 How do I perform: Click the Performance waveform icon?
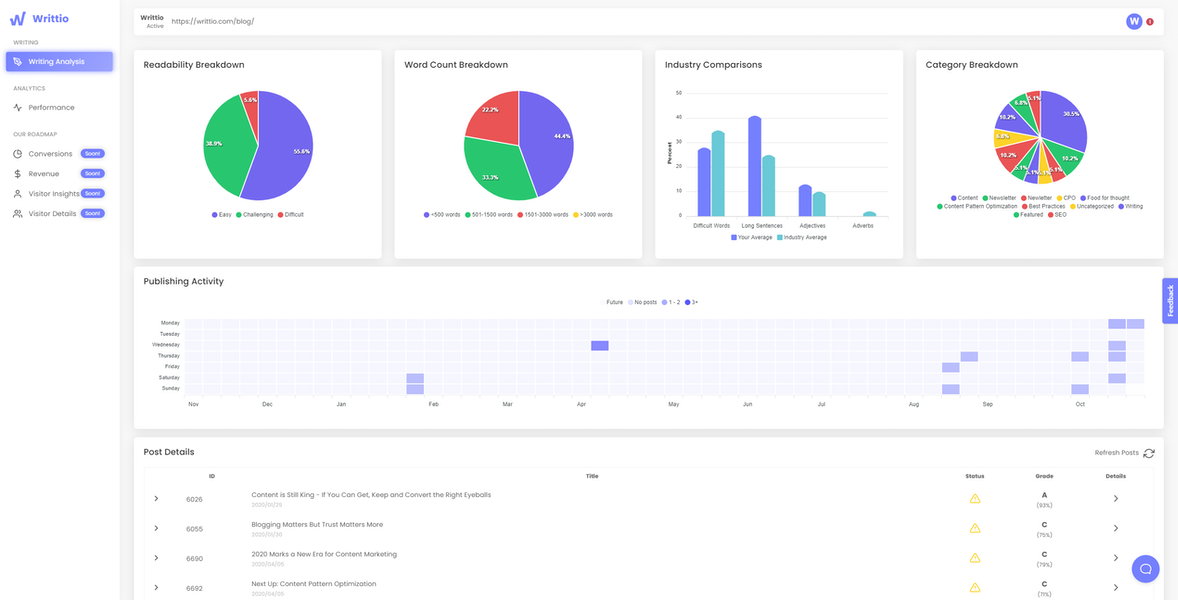[x=17, y=107]
